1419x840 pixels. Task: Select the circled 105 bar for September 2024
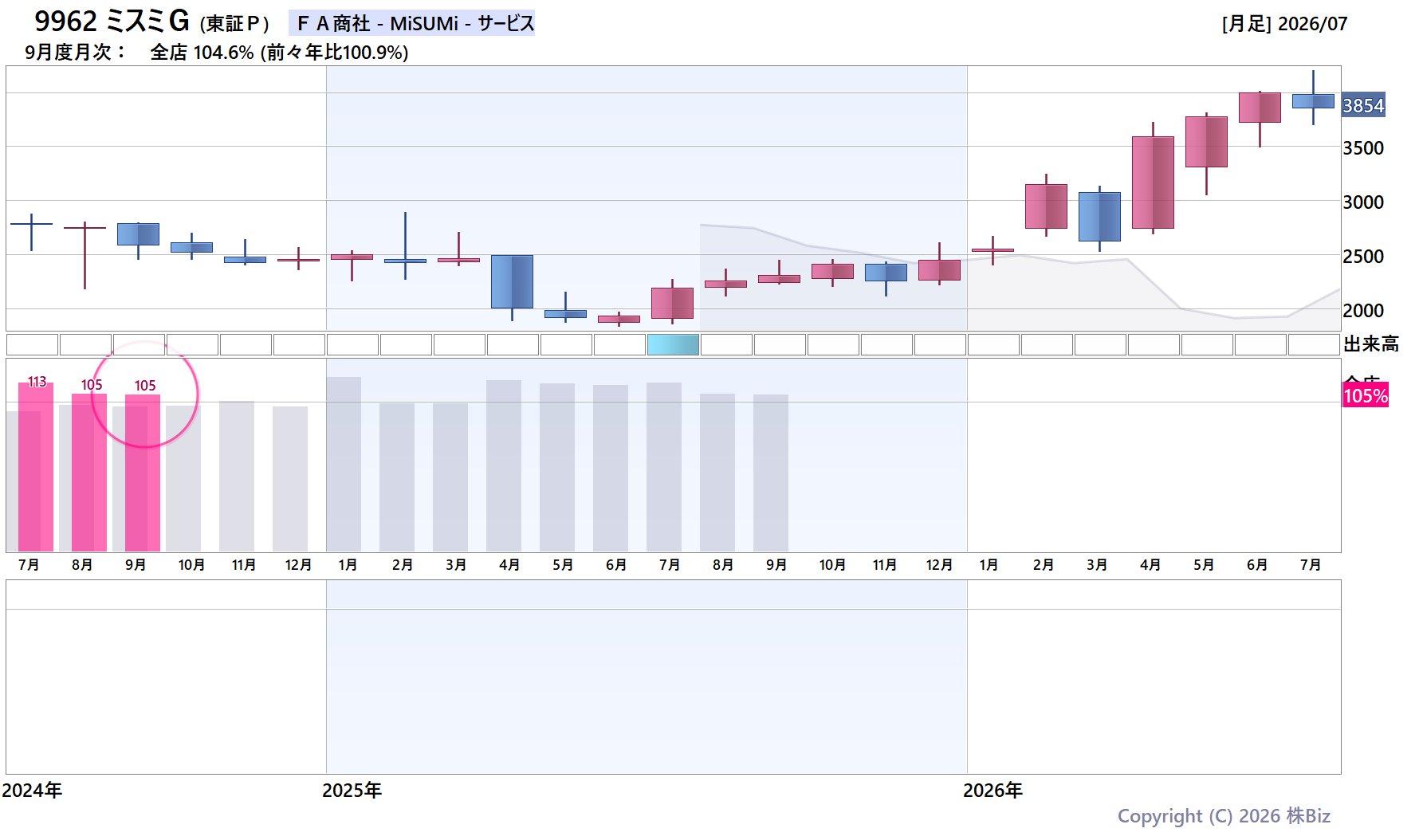143,473
